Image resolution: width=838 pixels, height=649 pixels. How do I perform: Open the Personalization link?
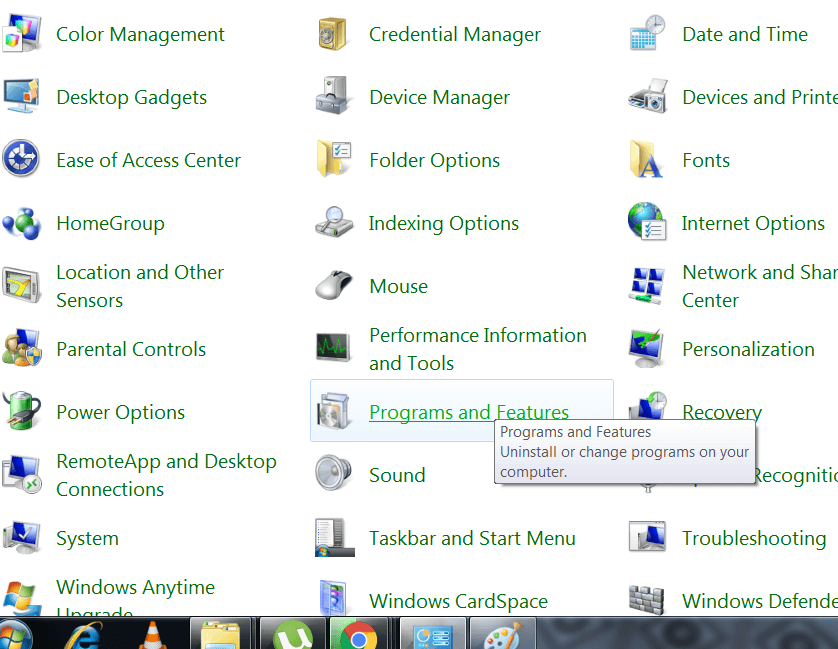coord(748,349)
